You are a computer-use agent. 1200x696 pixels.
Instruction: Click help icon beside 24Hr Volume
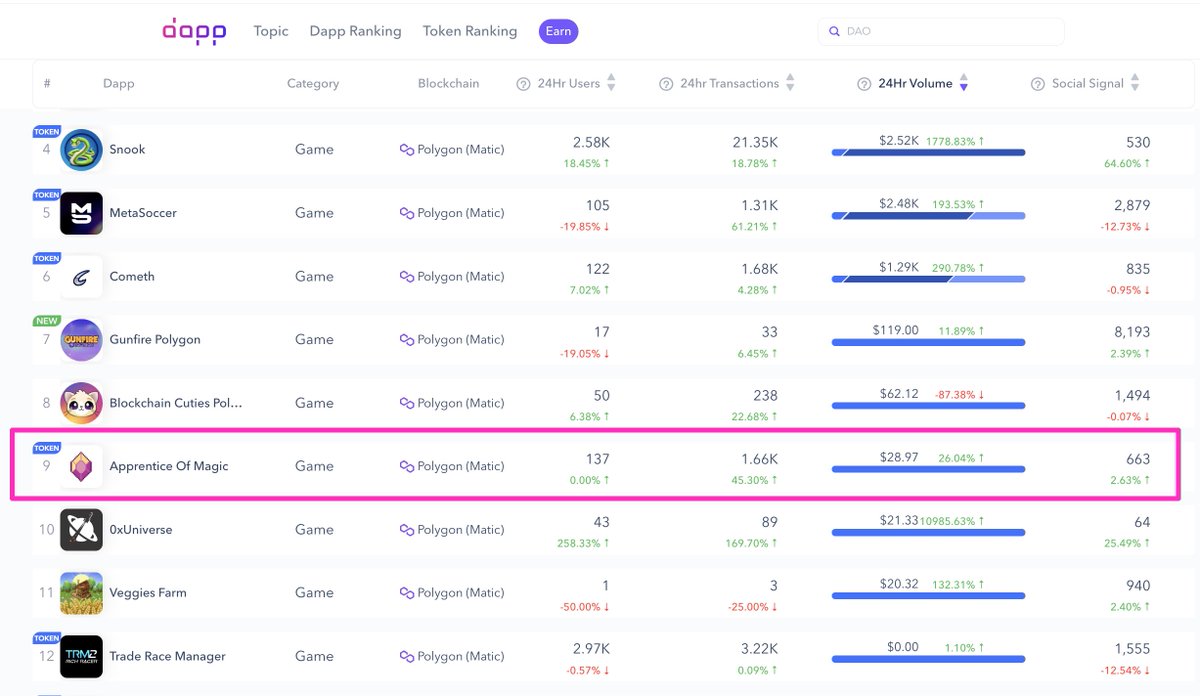(x=864, y=84)
